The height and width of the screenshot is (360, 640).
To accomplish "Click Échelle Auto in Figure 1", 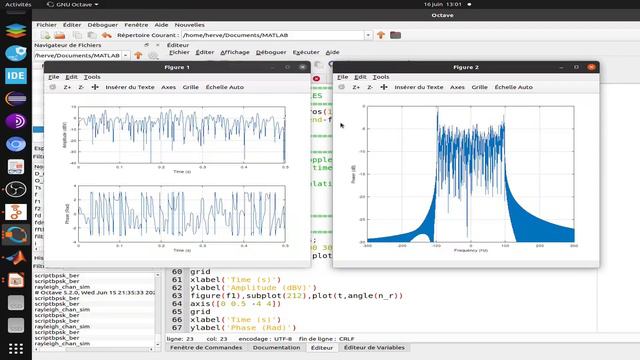I will click(224, 87).
